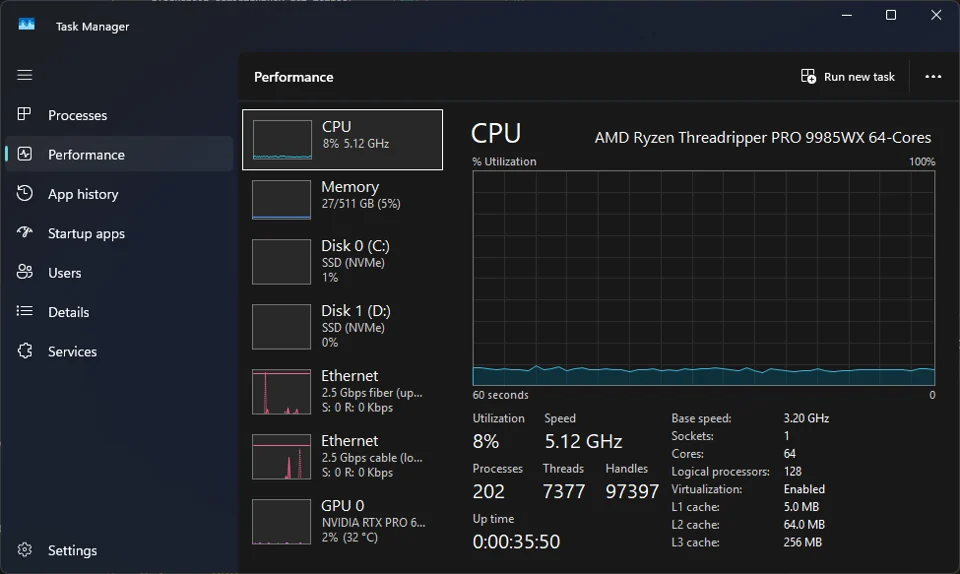Click the Sockets 1 value

tap(786, 436)
